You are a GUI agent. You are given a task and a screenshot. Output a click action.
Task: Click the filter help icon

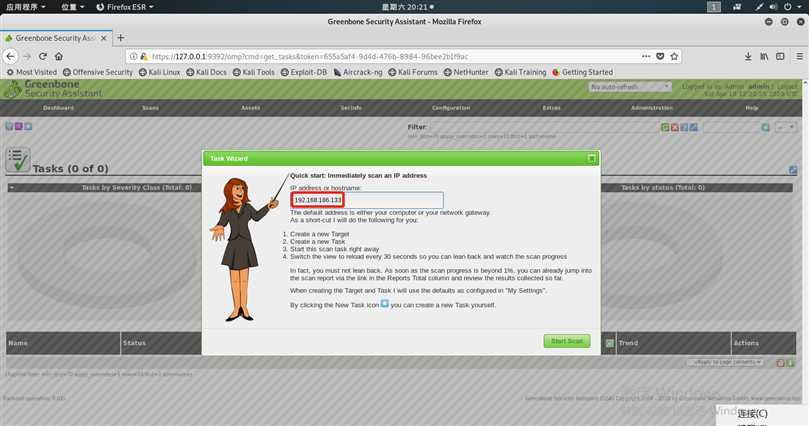pyautogui.click(x=684, y=127)
